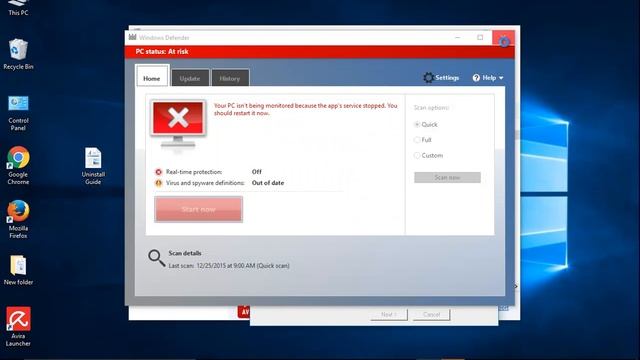
Task: Switch to the Update tab
Action: 190,78
